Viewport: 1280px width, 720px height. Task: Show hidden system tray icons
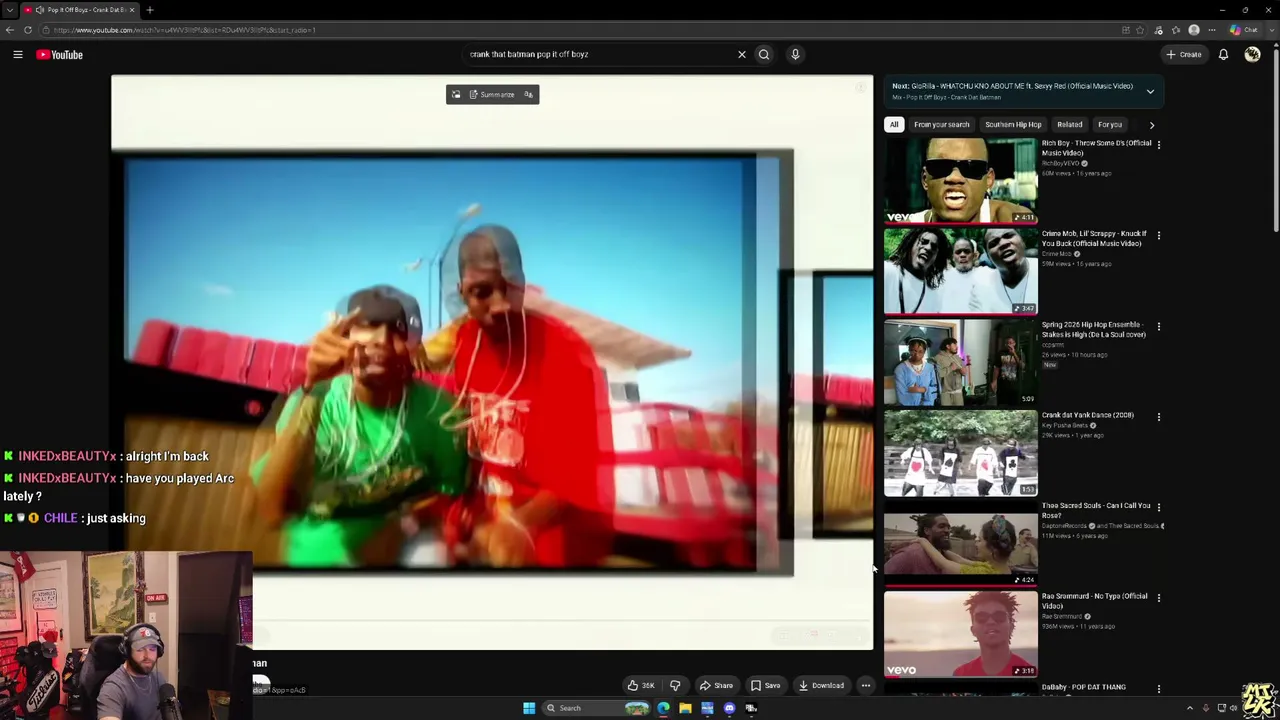coord(1190,708)
